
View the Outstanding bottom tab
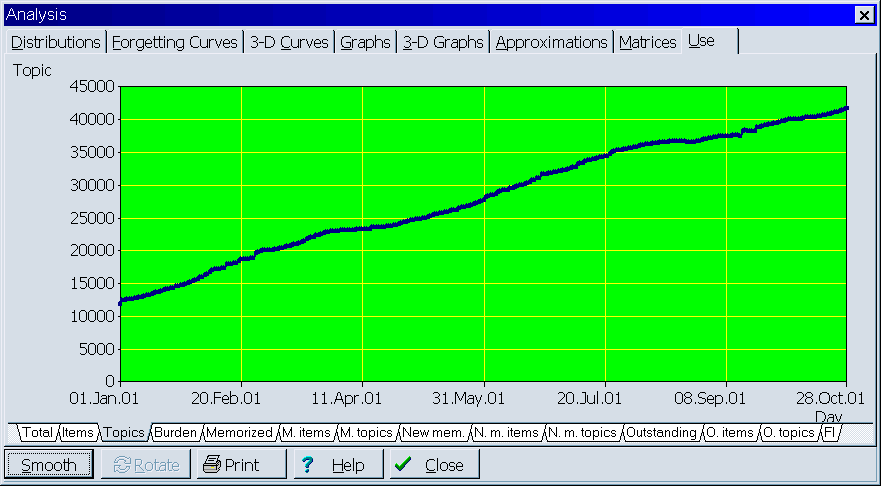click(660, 433)
